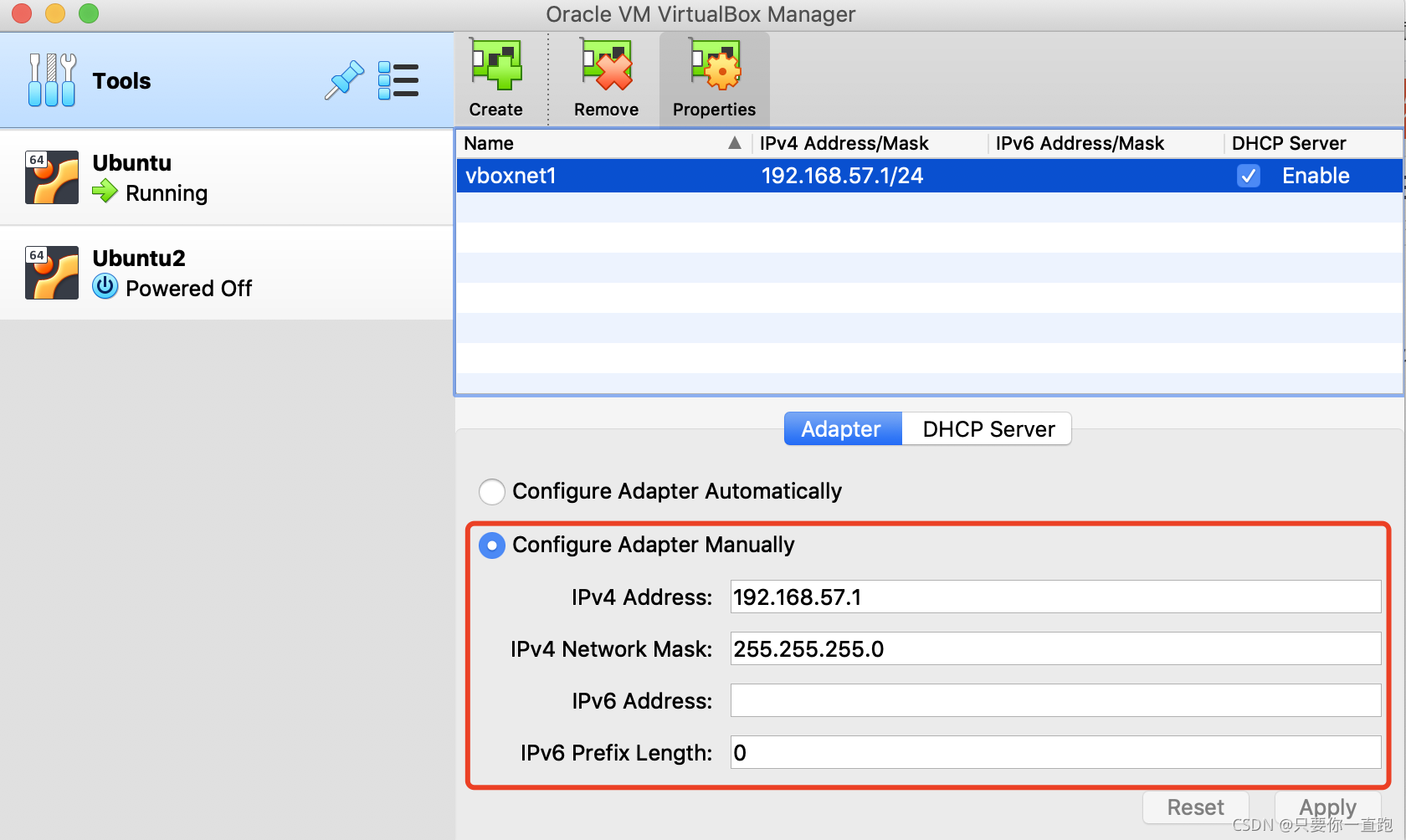Maximize window with green button
Image resolution: width=1406 pixels, height=840 pixels.
89,13
